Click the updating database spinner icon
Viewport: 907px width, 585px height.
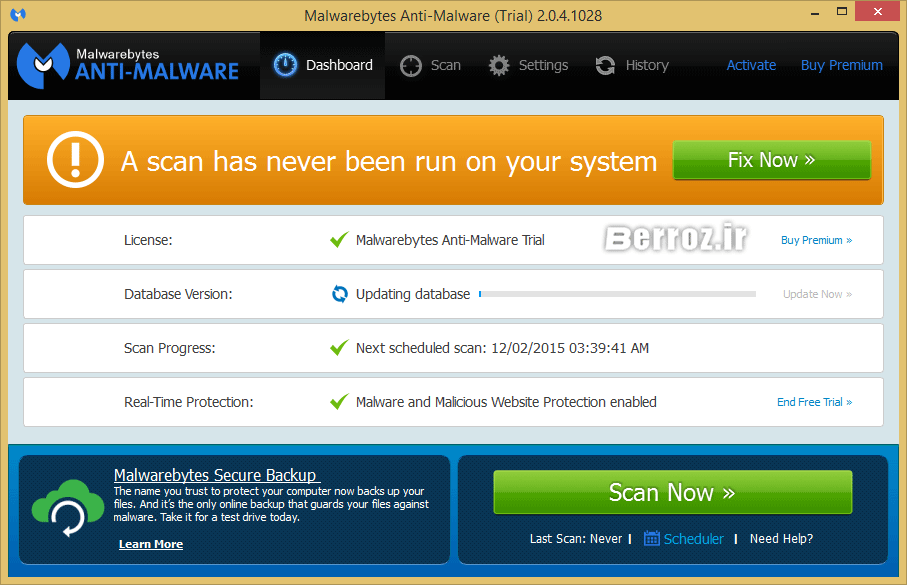tap(340, 294)
